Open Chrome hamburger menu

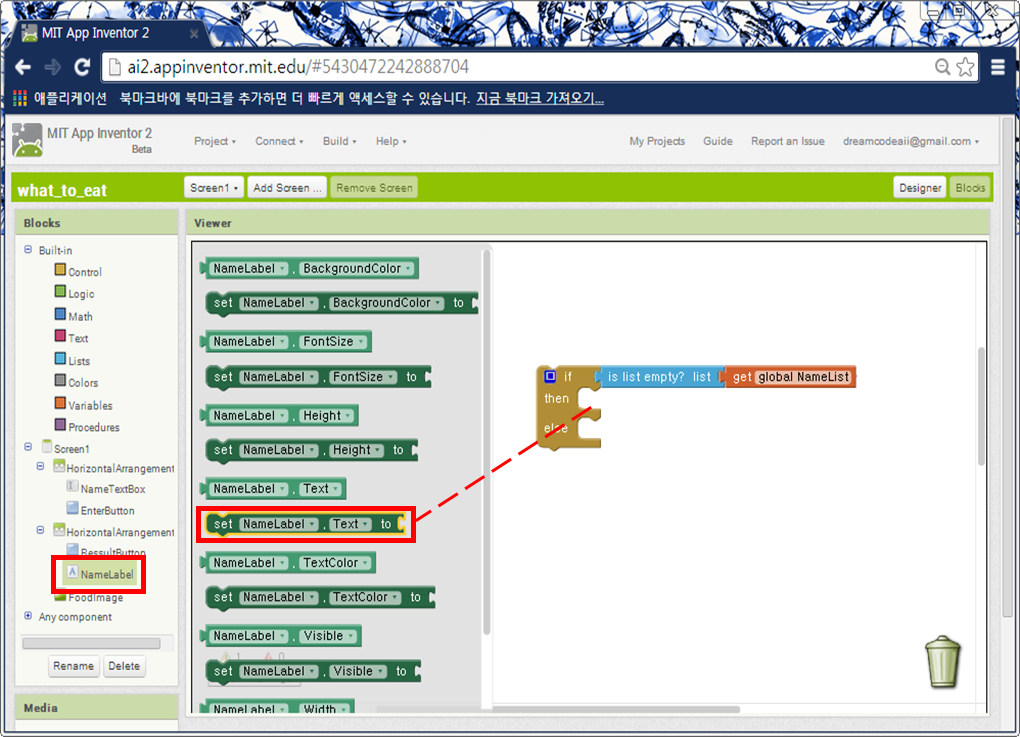998,67
